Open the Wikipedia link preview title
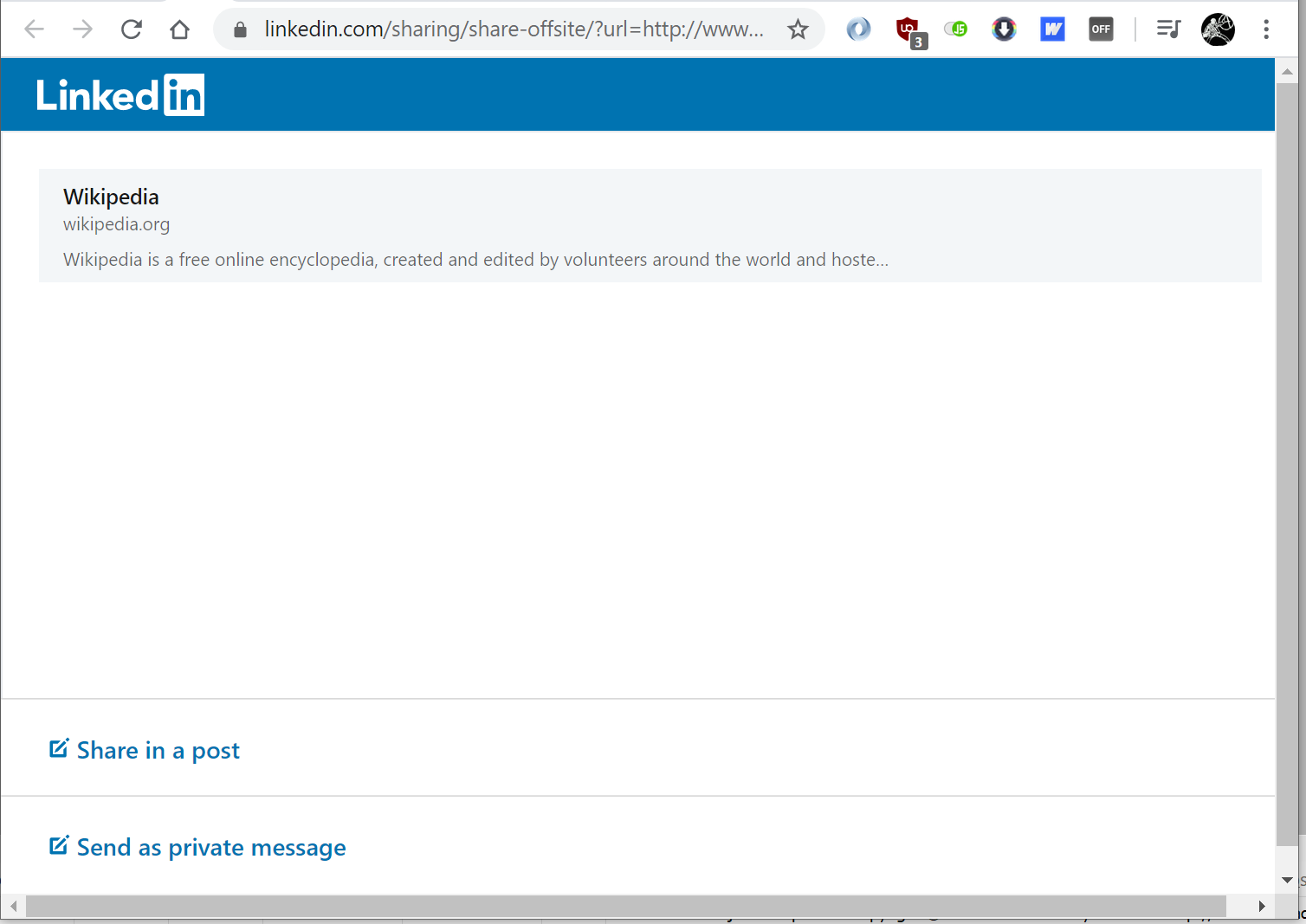1306x924 pixels. [x=111, y=197]
